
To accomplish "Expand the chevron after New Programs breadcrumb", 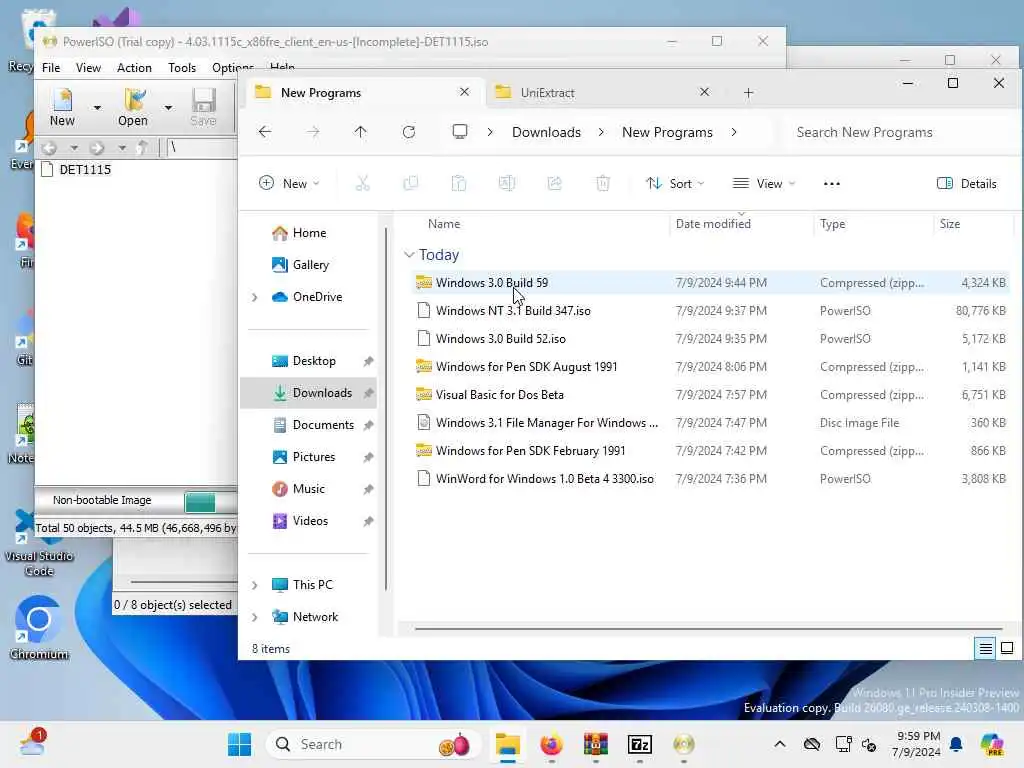I will coord(734,132).
